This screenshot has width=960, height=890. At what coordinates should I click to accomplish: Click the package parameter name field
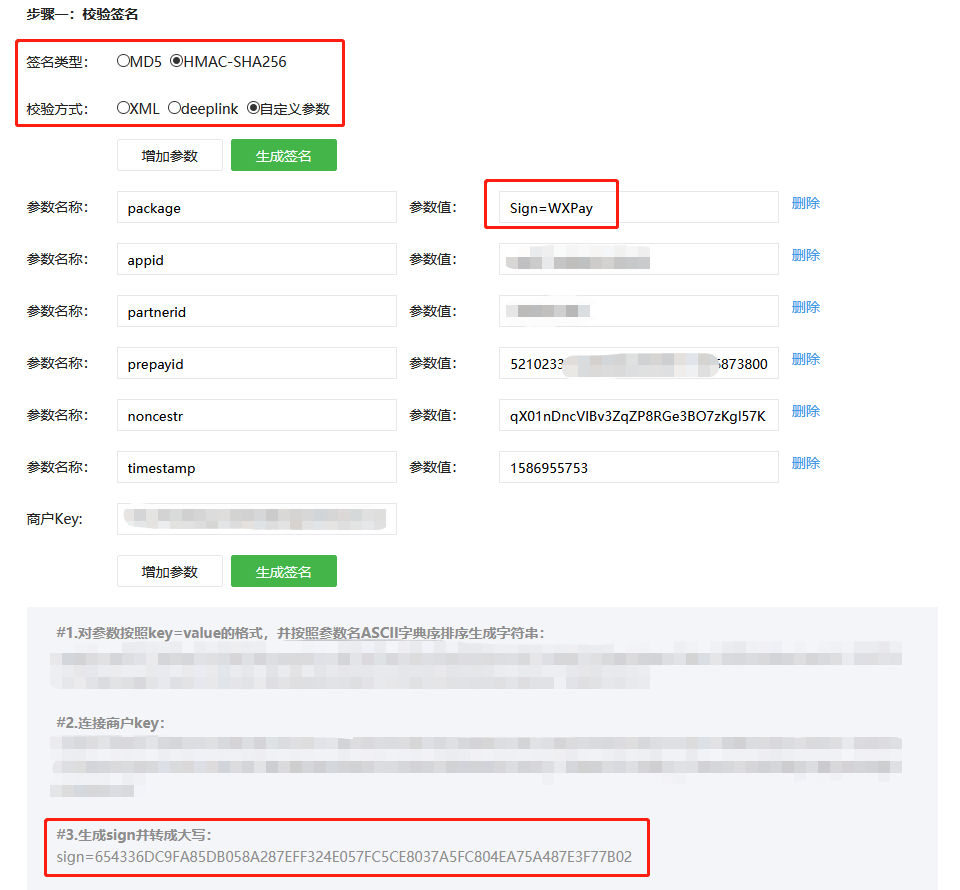pyautogui.click(x=256, y=208)
